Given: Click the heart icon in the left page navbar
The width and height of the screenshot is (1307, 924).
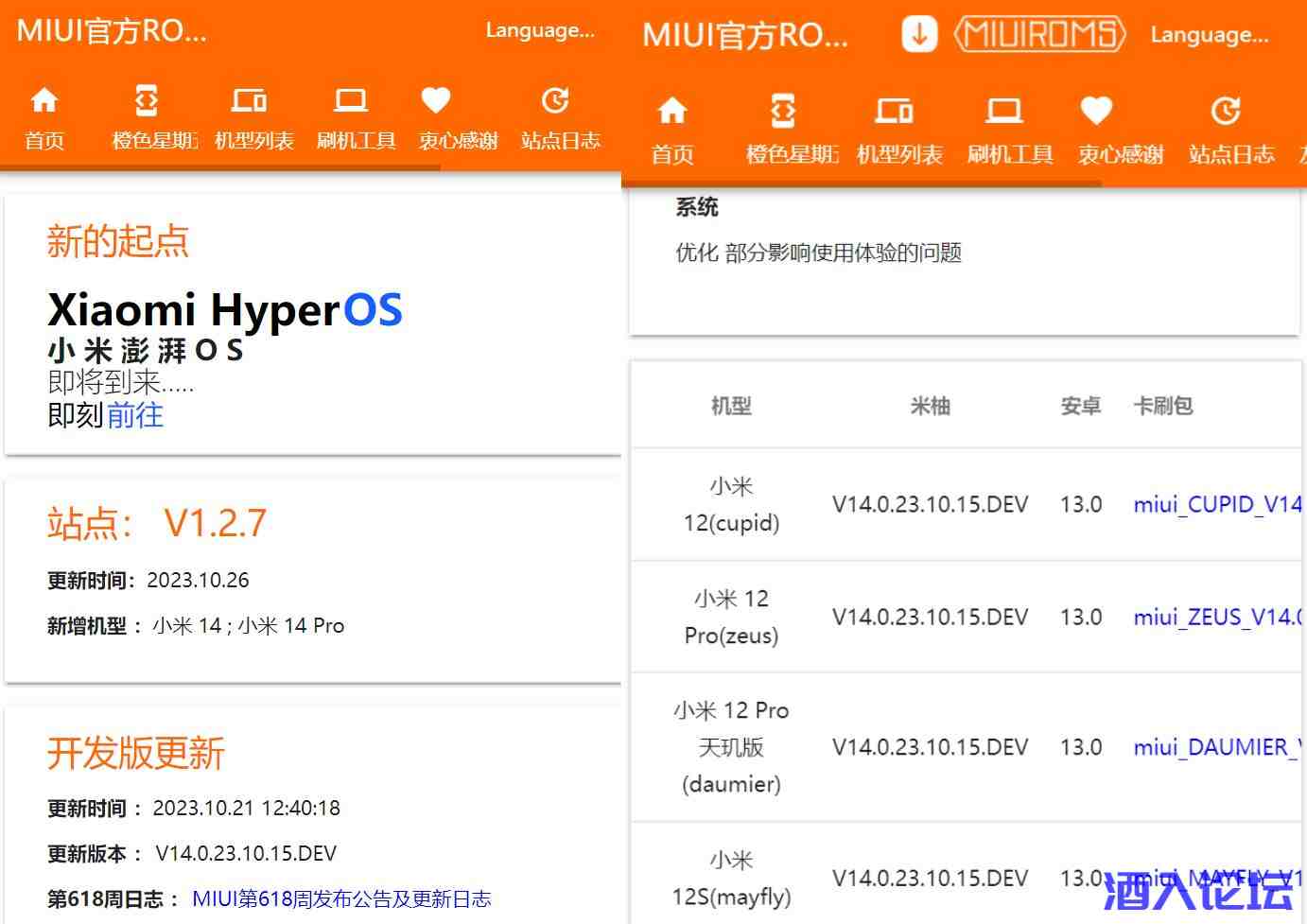Looking at the screenshot, I should click(x=435, y=100).
